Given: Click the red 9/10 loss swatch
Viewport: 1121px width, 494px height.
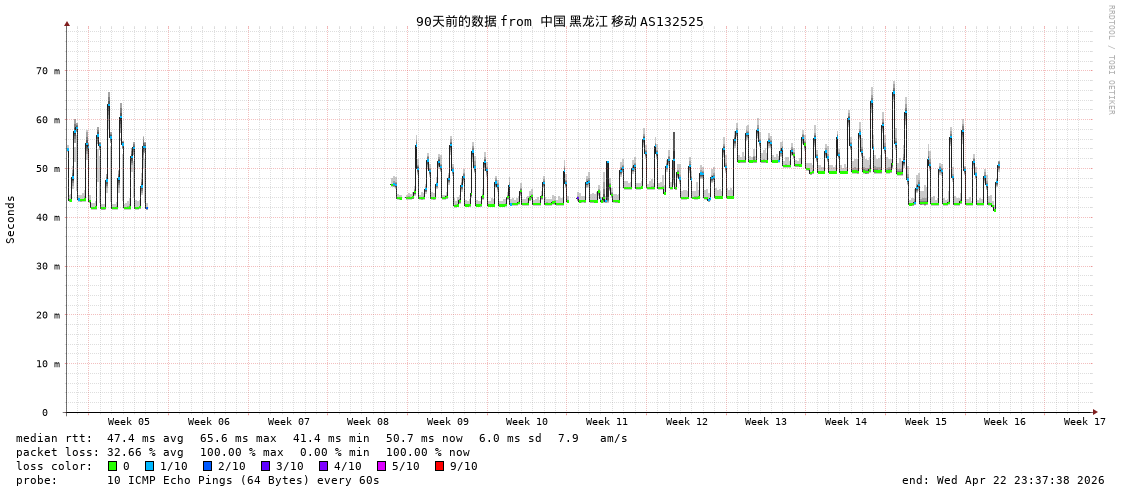Looking at the screenshot, I should click(x=439, y=466).
